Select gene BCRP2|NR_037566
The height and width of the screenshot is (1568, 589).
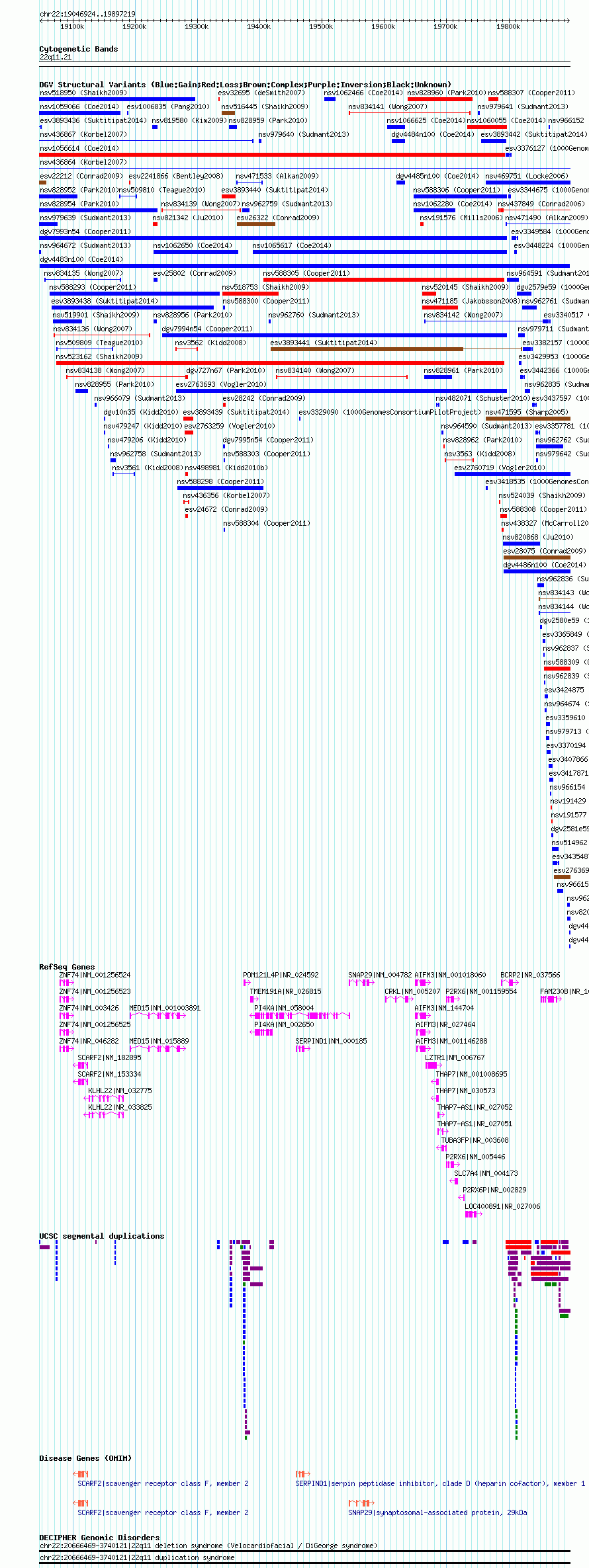coord(510,983)
